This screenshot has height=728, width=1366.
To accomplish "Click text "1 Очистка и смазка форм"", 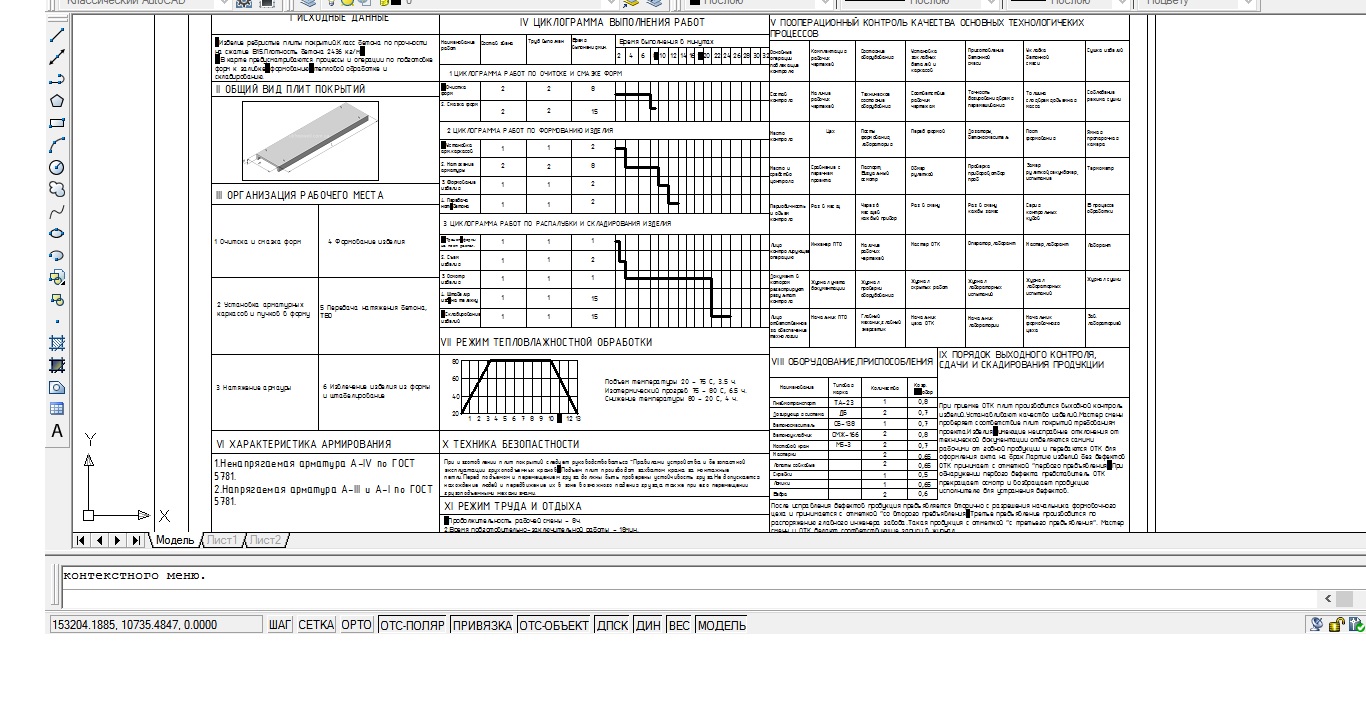I will pos(257,241).
